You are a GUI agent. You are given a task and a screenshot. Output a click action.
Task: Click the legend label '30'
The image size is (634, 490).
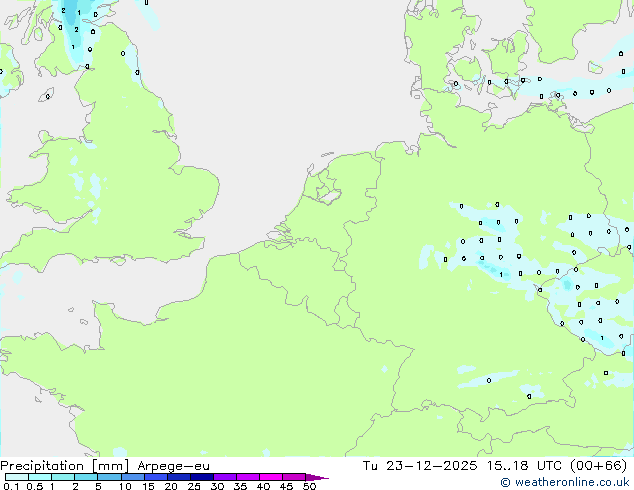pos(217,486)
